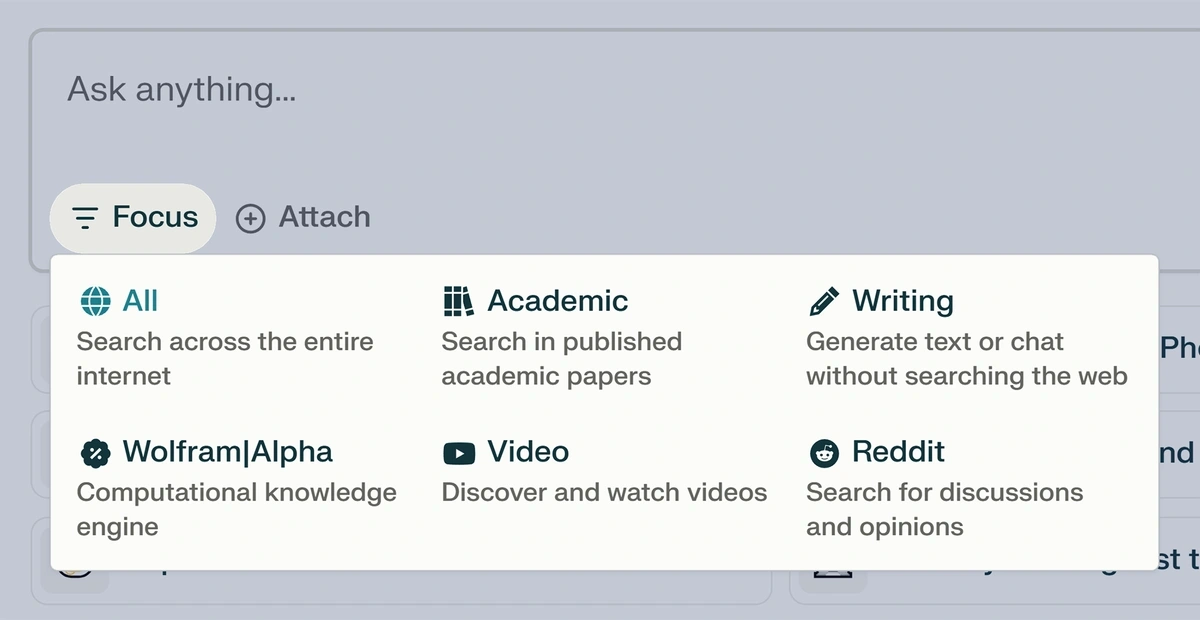Click the Wolfram|Alpha badge icon
This screenshot has width=1200, height=620.
click(x=95, y=452)
